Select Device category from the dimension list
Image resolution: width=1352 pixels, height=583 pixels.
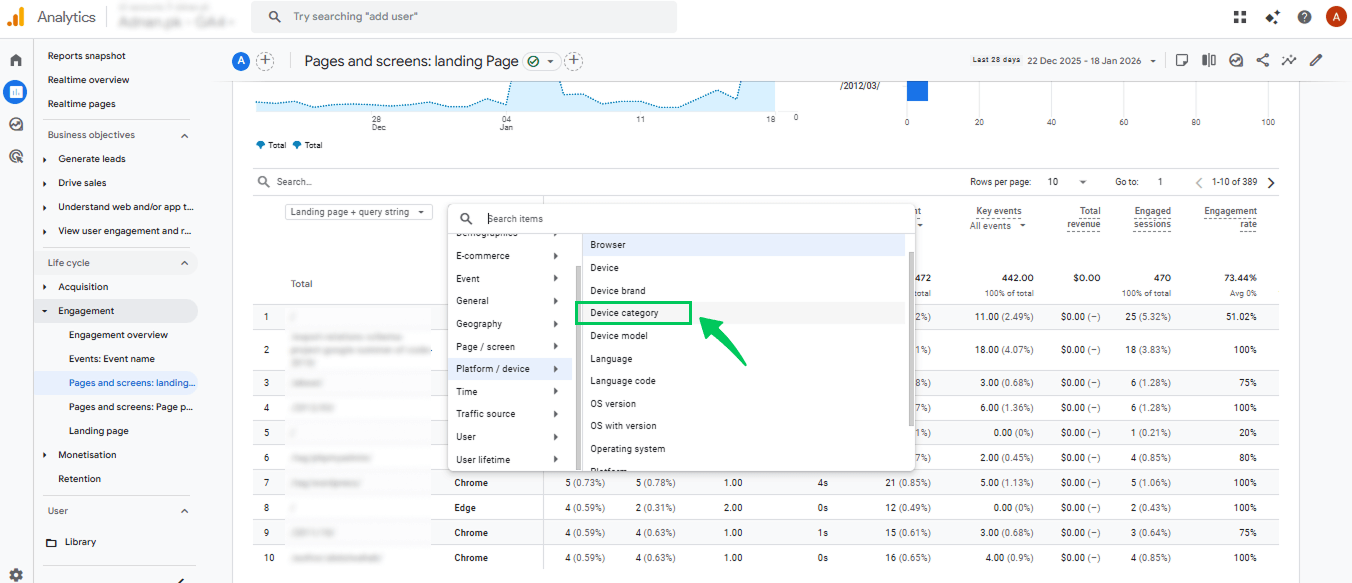[x=624, y=313]
